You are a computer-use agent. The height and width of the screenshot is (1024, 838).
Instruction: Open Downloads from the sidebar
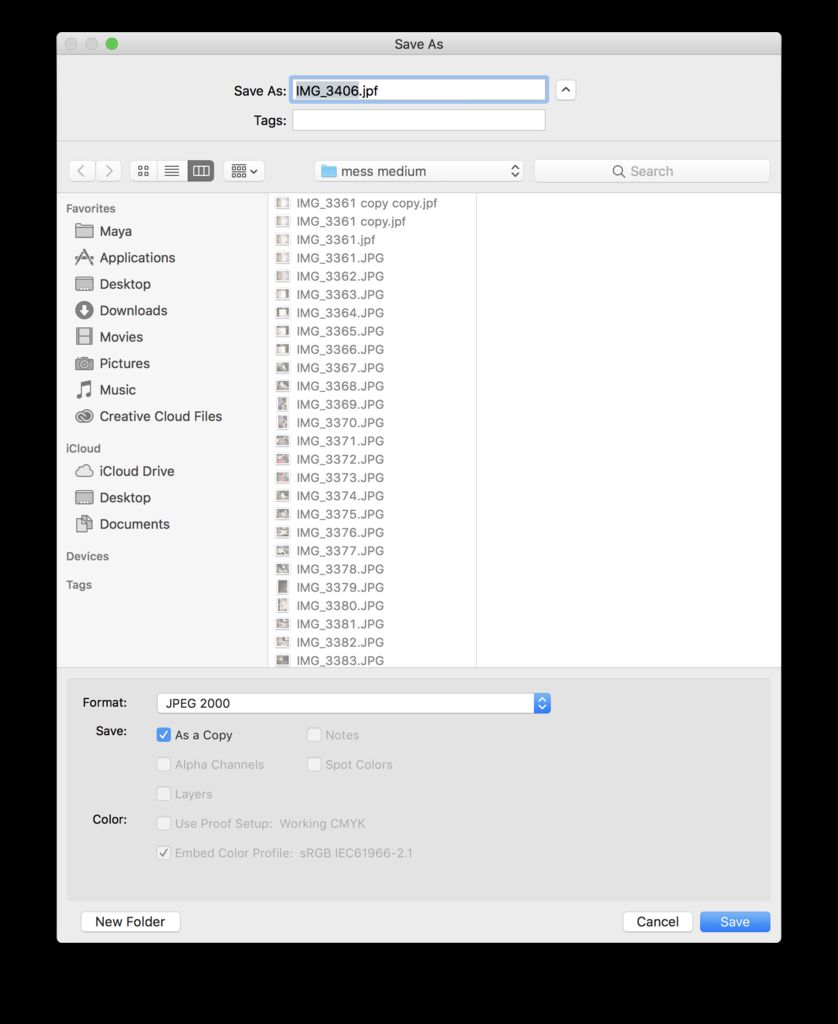tap(131, 310)
